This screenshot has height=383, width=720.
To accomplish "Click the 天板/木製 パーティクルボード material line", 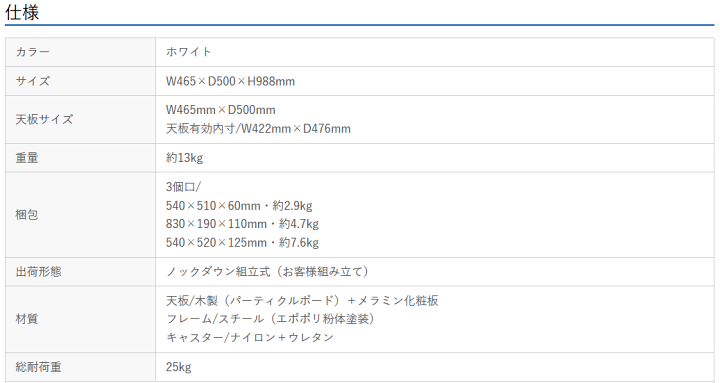I will 302,301.
